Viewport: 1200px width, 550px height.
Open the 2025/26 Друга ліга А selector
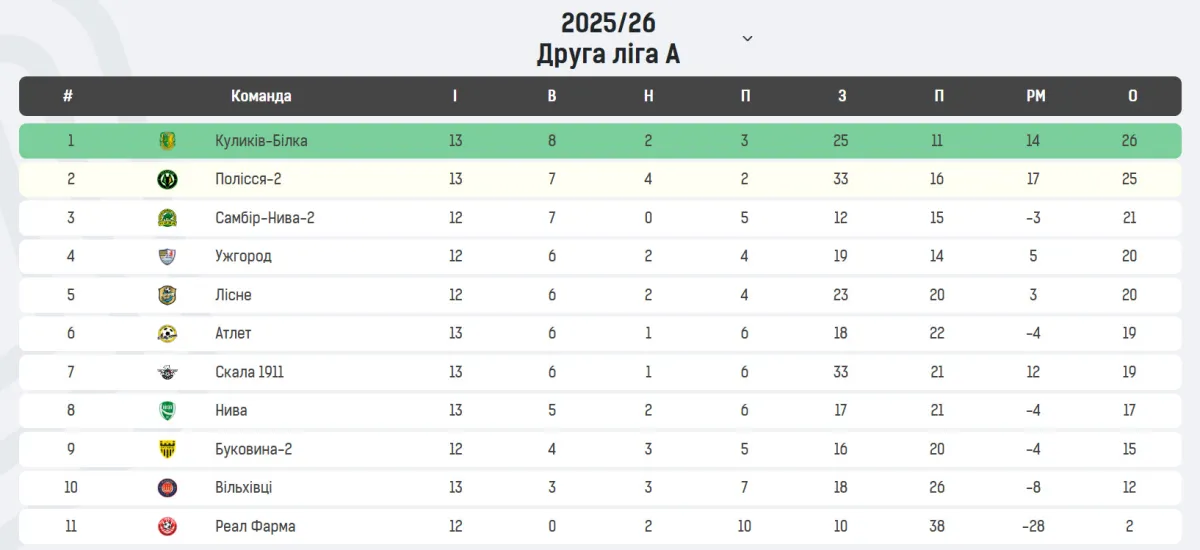[608, 38]
